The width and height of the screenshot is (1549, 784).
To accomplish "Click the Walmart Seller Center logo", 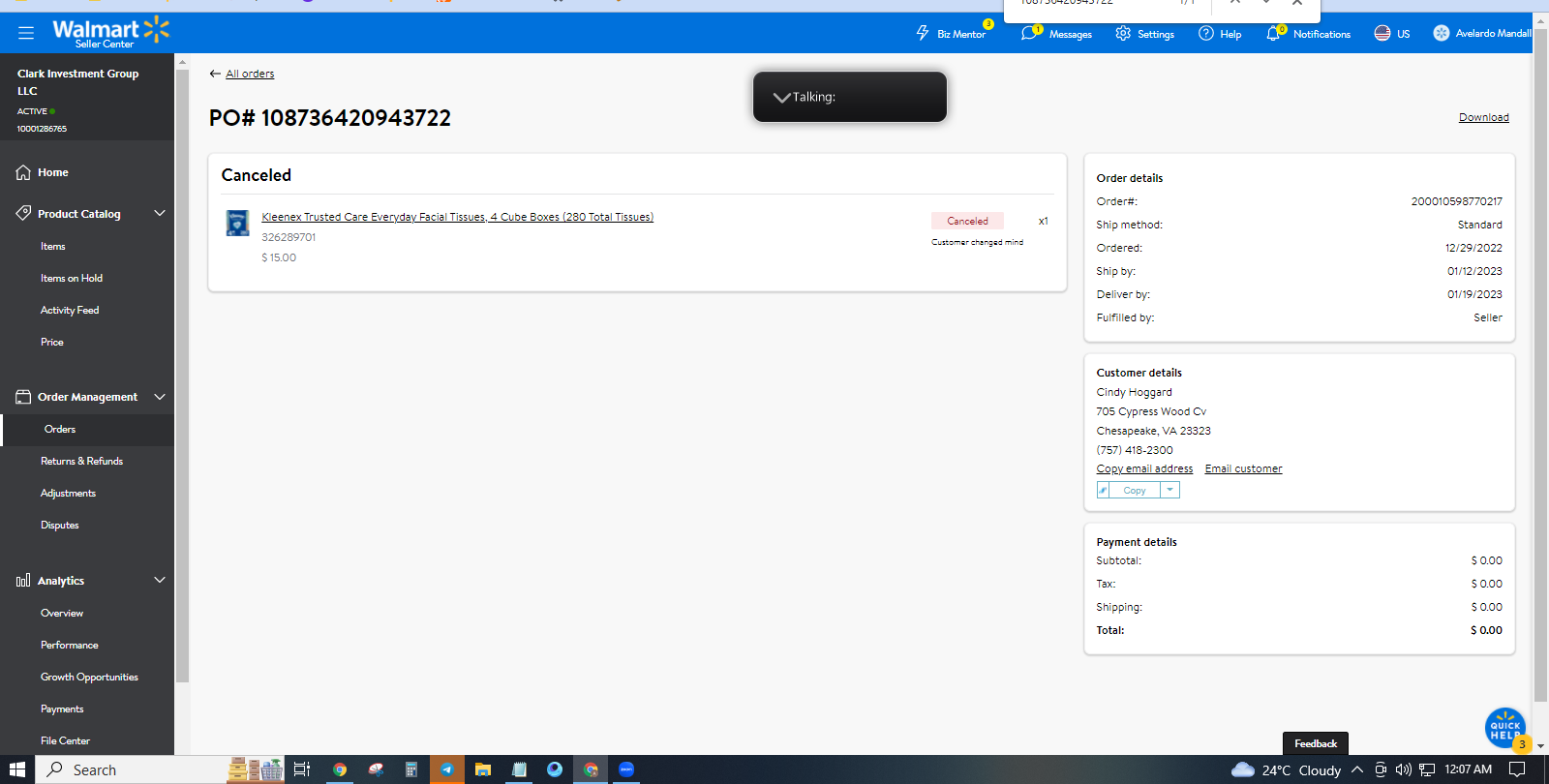I will click(x=110, y=33).
